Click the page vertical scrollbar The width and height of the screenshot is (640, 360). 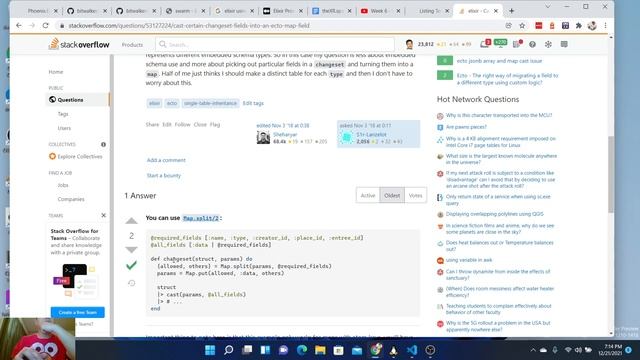pyautogui.click(x=611, y=174)
